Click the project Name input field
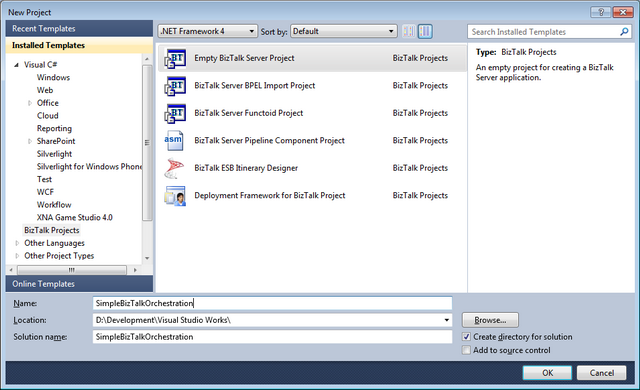This screenshot has height=390, width=640. point(272,303)
